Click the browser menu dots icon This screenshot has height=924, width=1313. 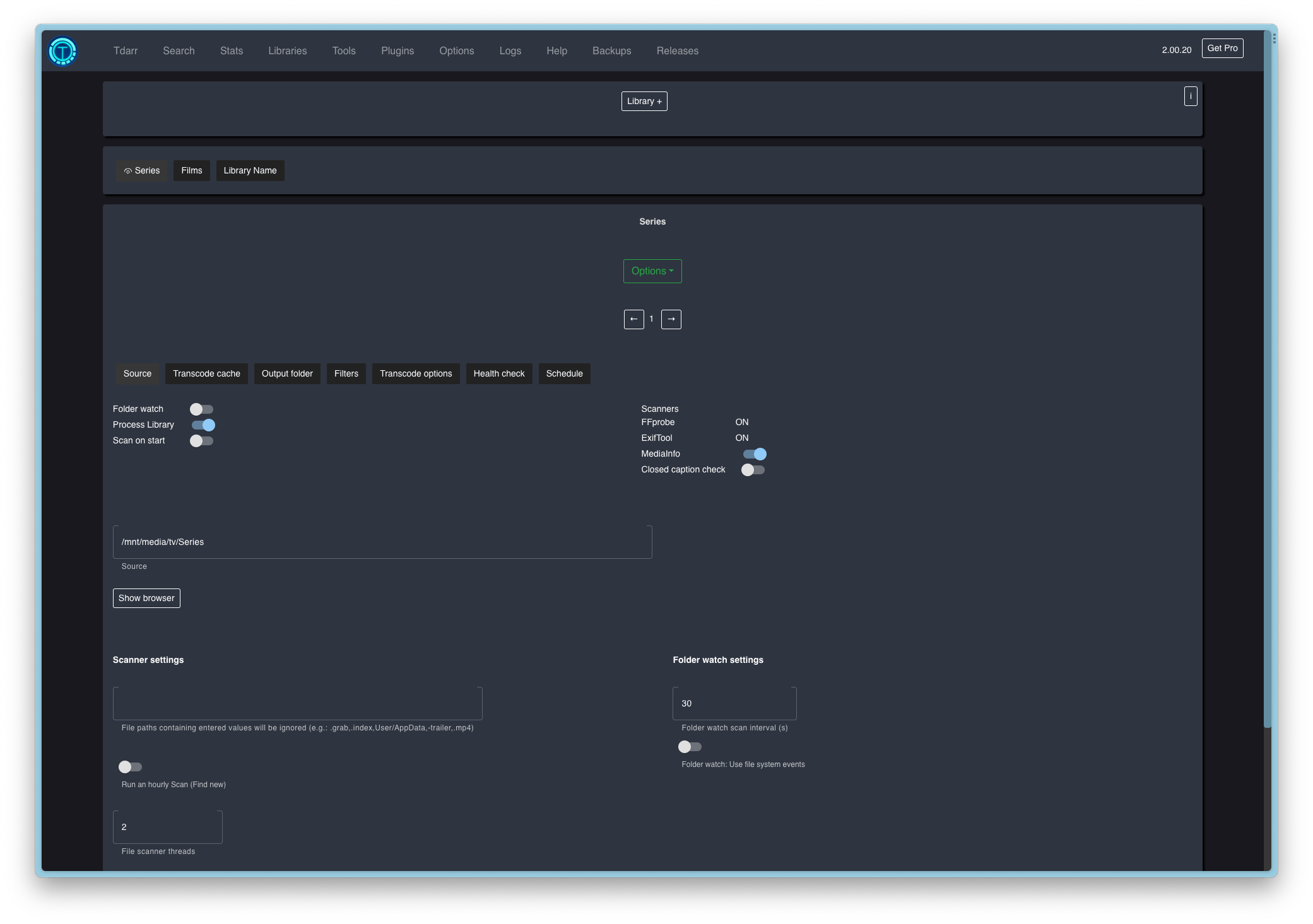click(1274, 39)
